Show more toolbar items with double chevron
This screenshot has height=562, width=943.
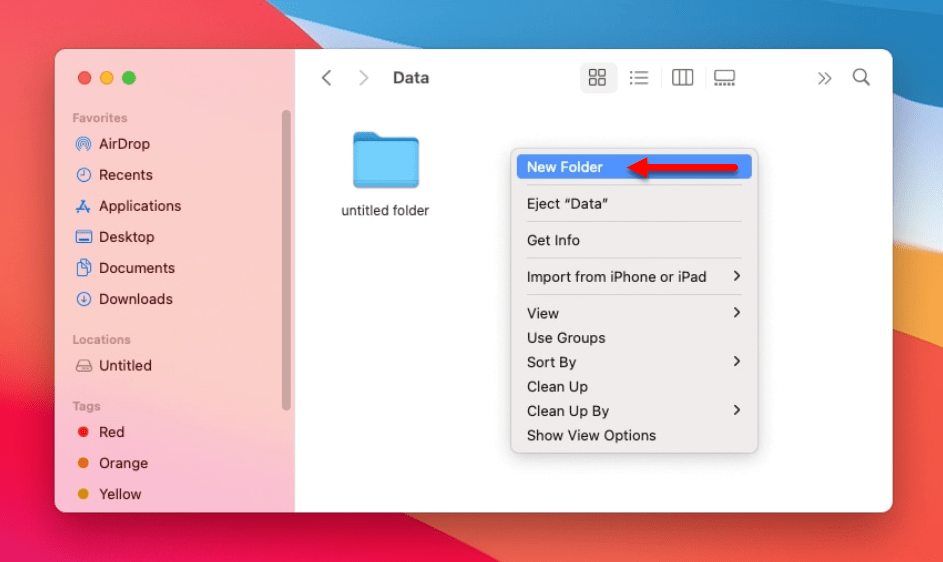pyautogui.click(x=824, y=78)
